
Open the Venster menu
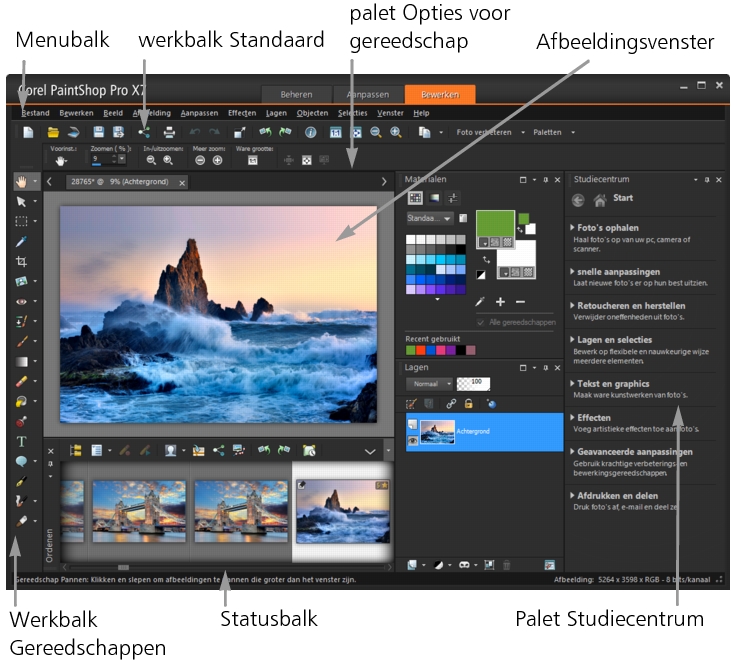390,113
